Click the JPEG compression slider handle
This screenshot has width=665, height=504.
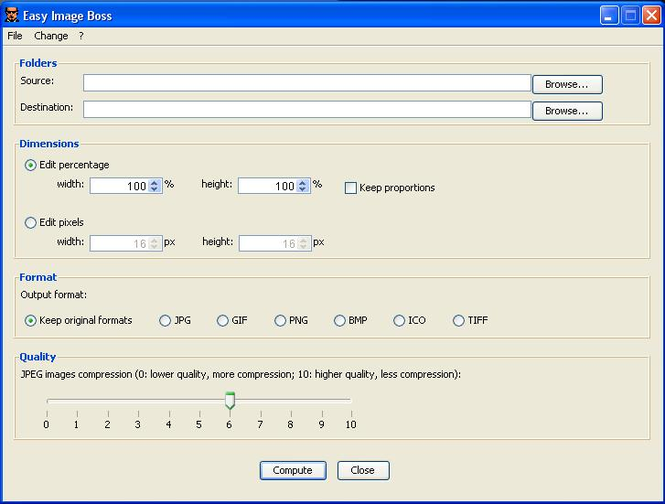click(230, 401)
